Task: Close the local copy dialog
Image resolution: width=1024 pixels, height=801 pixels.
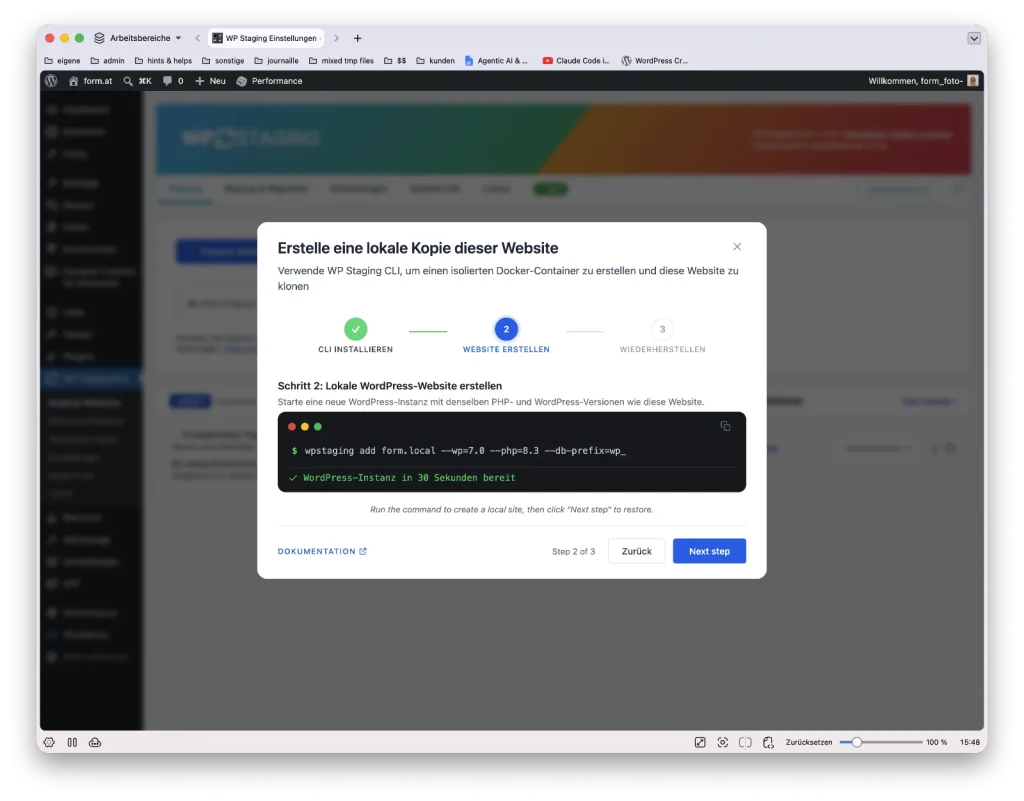Action: click(737, 247)
